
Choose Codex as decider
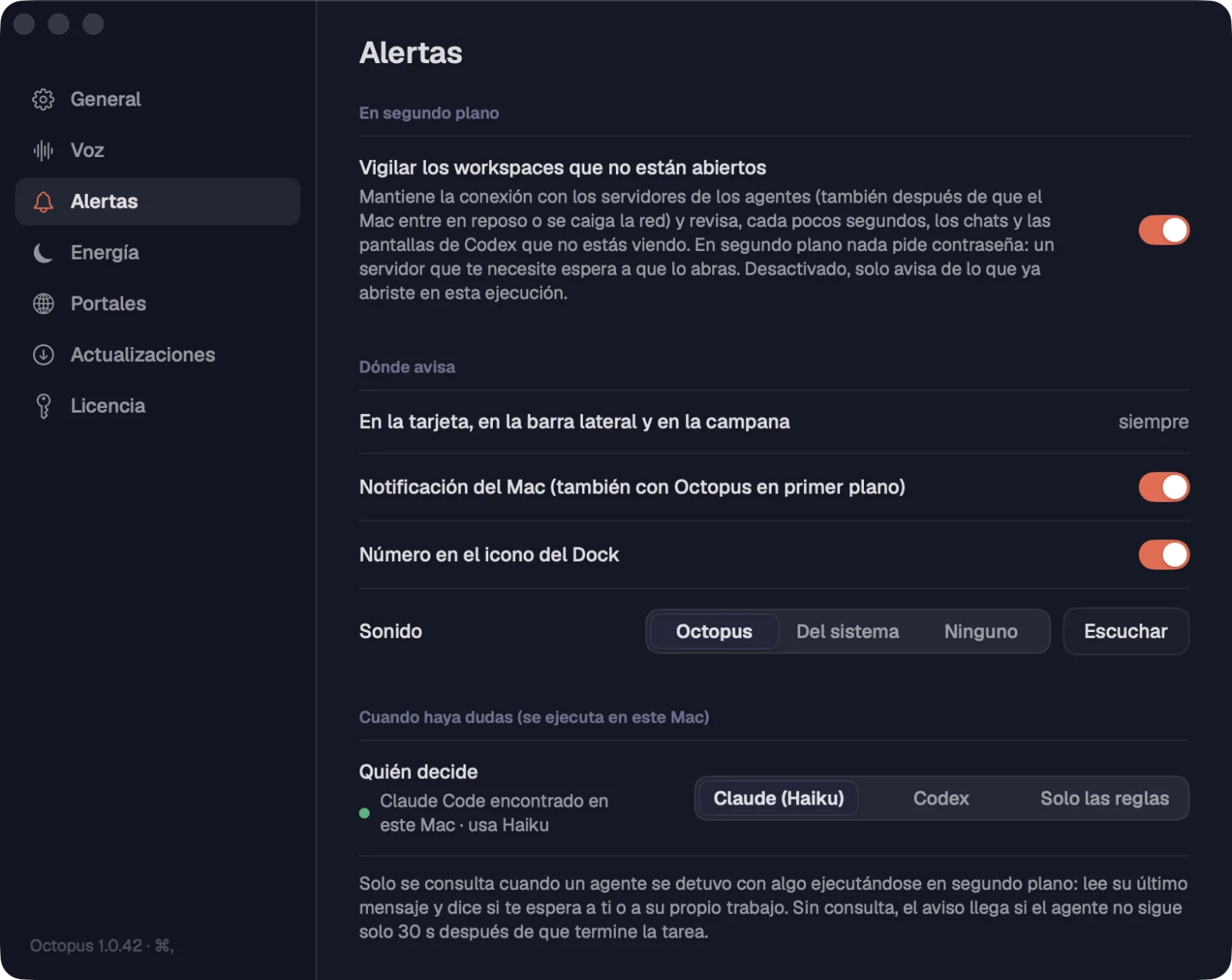(x=941, y=798)
